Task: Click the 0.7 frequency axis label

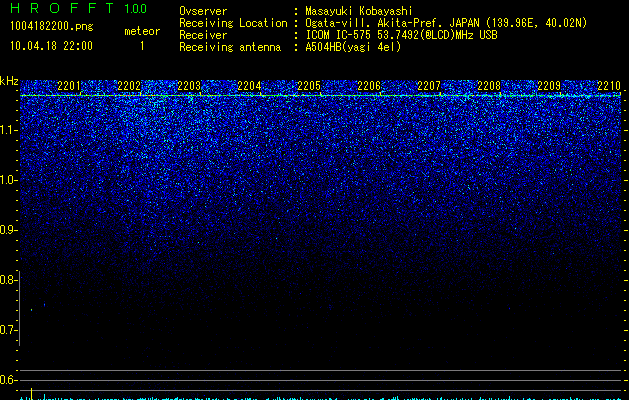Action: point(7,330)
